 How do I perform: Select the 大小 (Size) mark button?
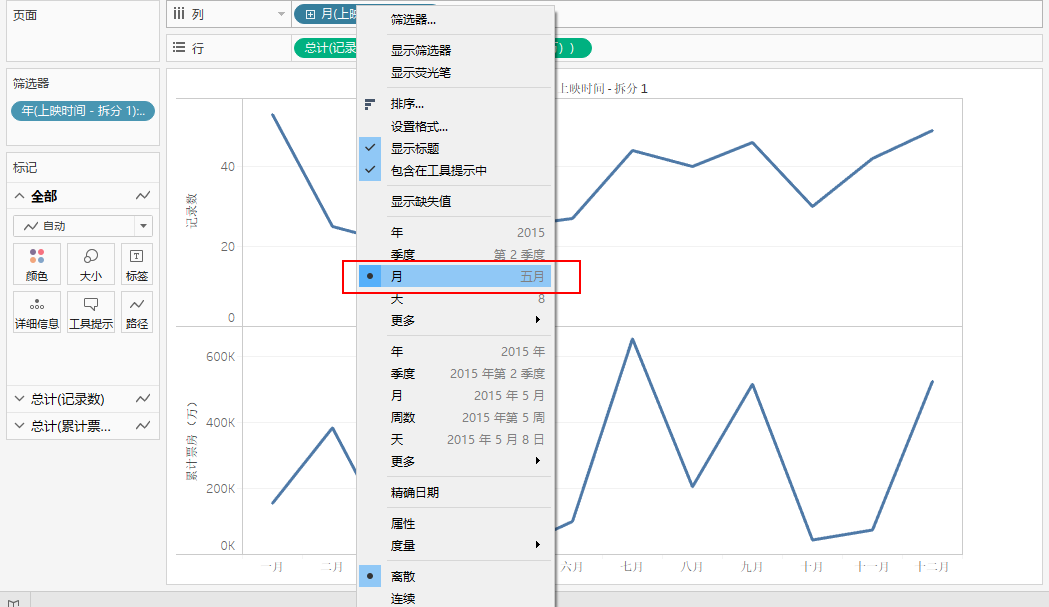[90, 263]
